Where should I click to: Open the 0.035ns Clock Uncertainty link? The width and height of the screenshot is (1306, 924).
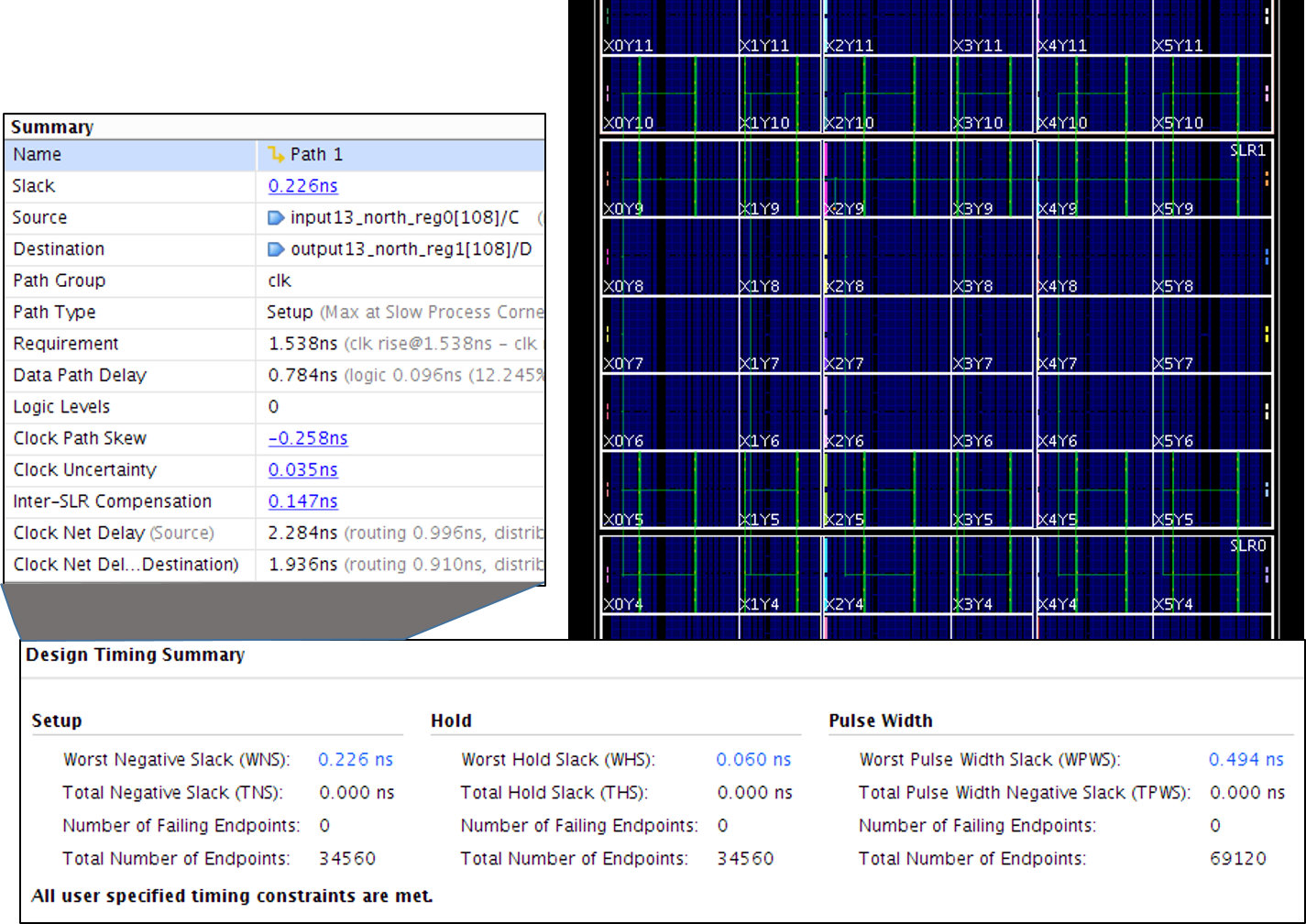[x=302, y=470]
